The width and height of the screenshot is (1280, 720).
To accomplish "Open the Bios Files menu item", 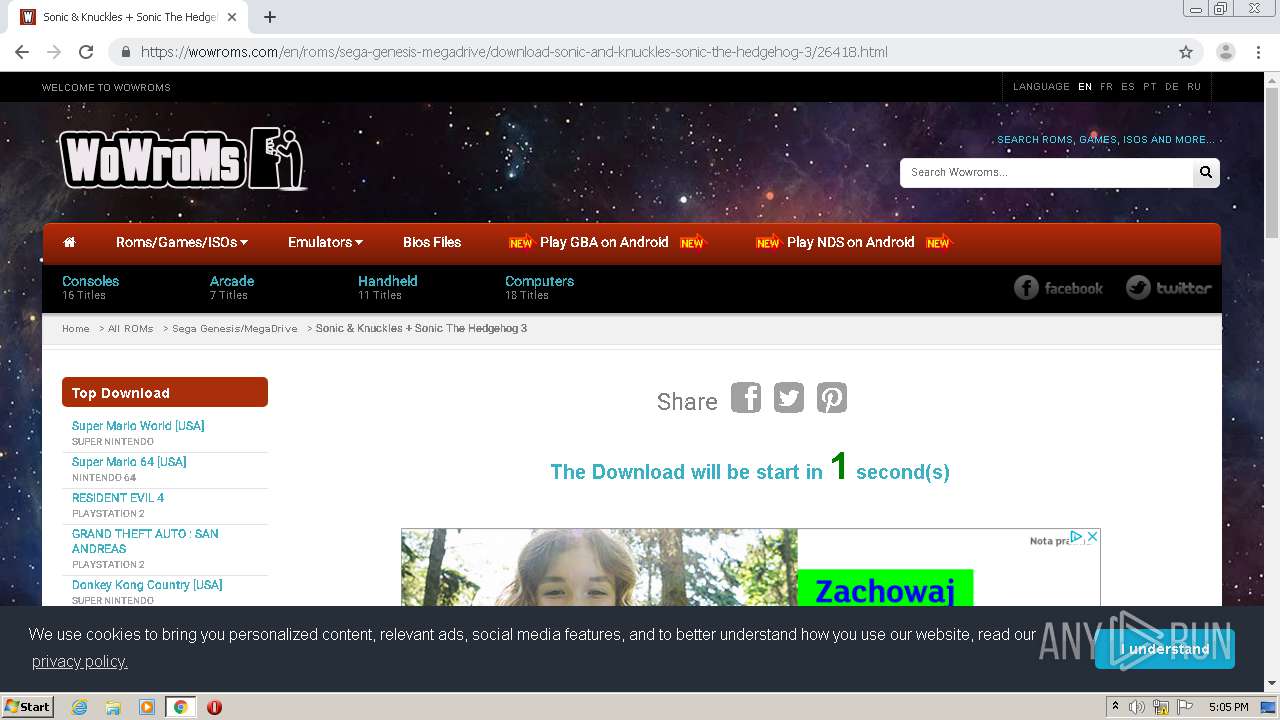I will (x=432, y=242).
